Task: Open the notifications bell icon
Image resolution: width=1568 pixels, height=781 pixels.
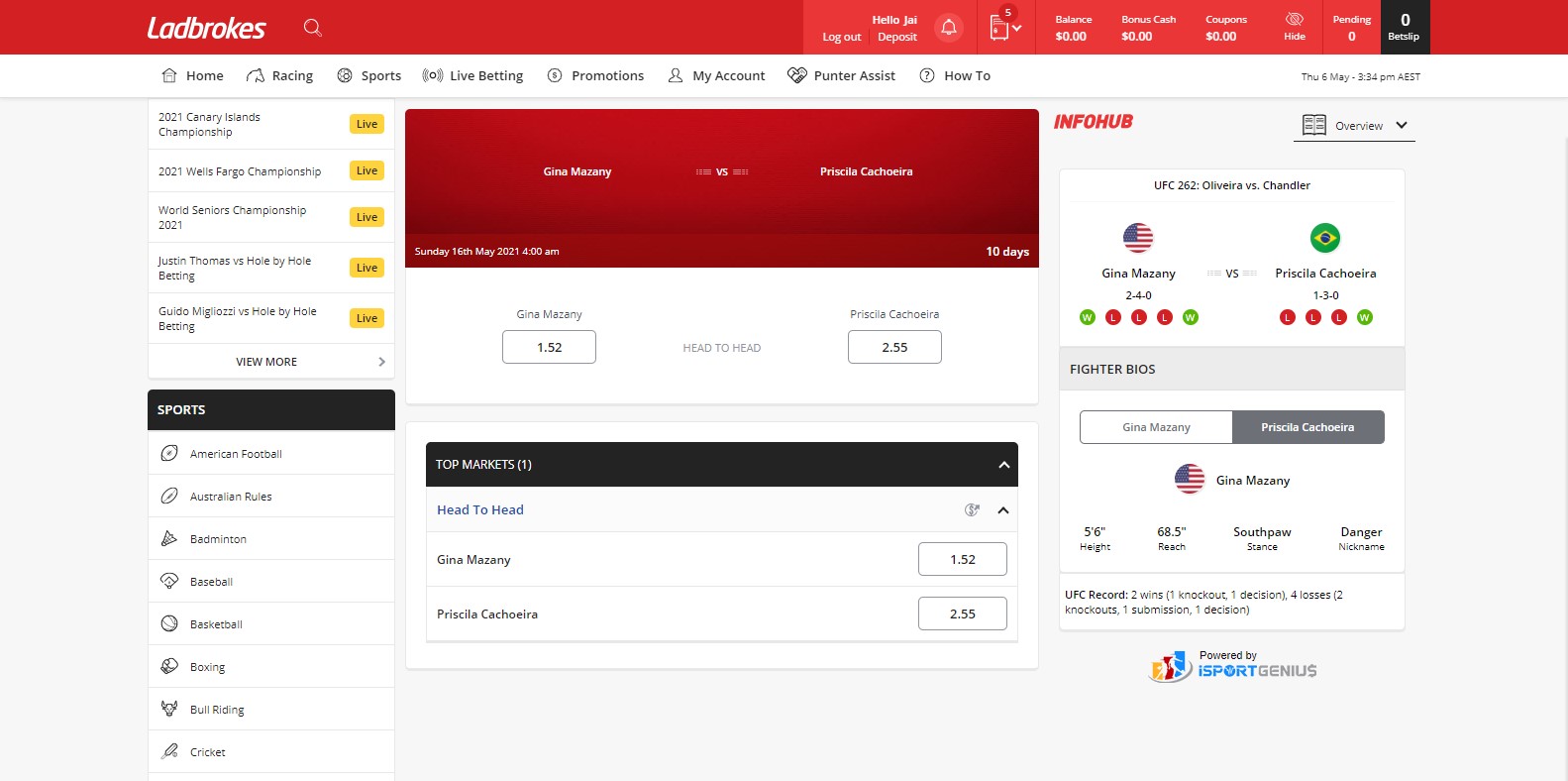Action: [x=949, y=28]
